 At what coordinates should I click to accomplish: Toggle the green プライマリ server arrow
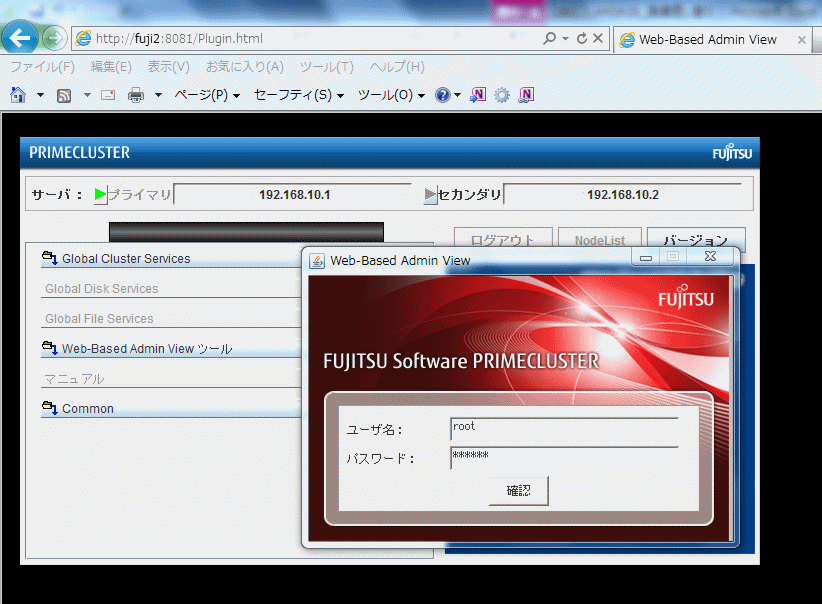100,195
